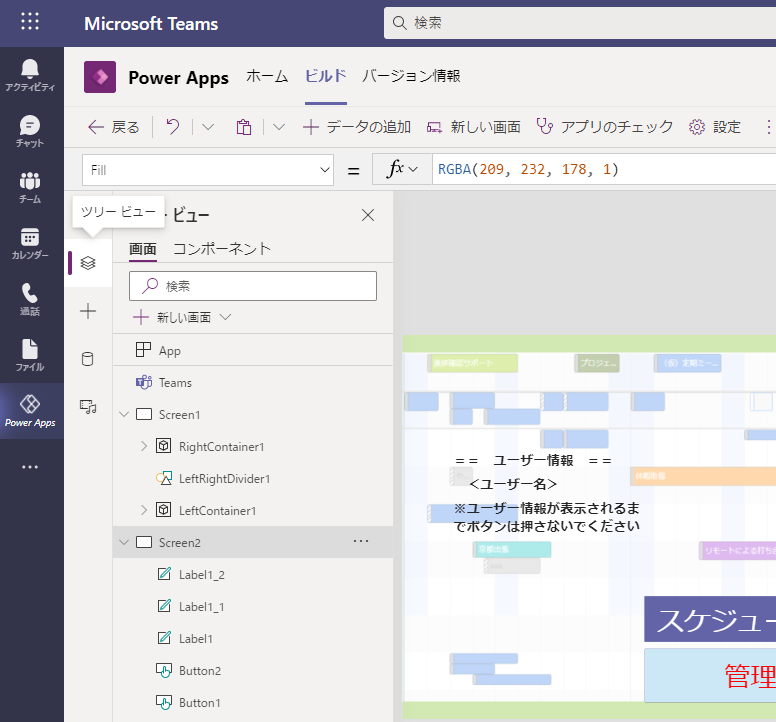The width and height of the screenshot is (776, 722).
Task: Open 設定 settings in toolbar
Action: coord(715,127)
